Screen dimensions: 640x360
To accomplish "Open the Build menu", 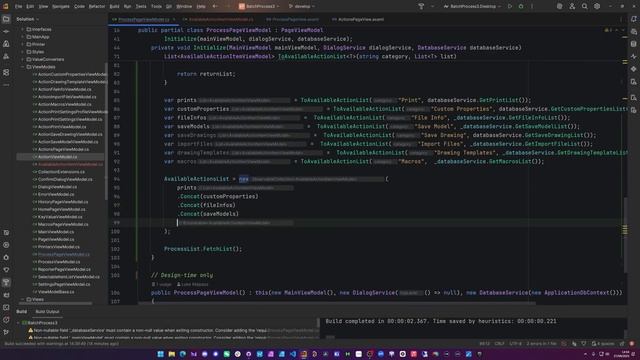I will [114, 7].
